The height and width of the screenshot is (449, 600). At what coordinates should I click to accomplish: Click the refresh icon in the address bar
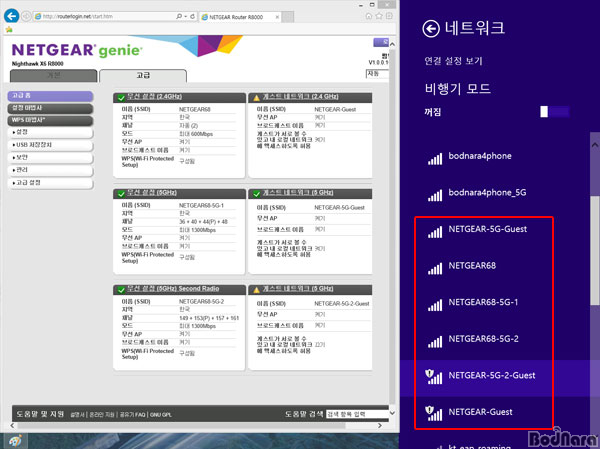192,16
